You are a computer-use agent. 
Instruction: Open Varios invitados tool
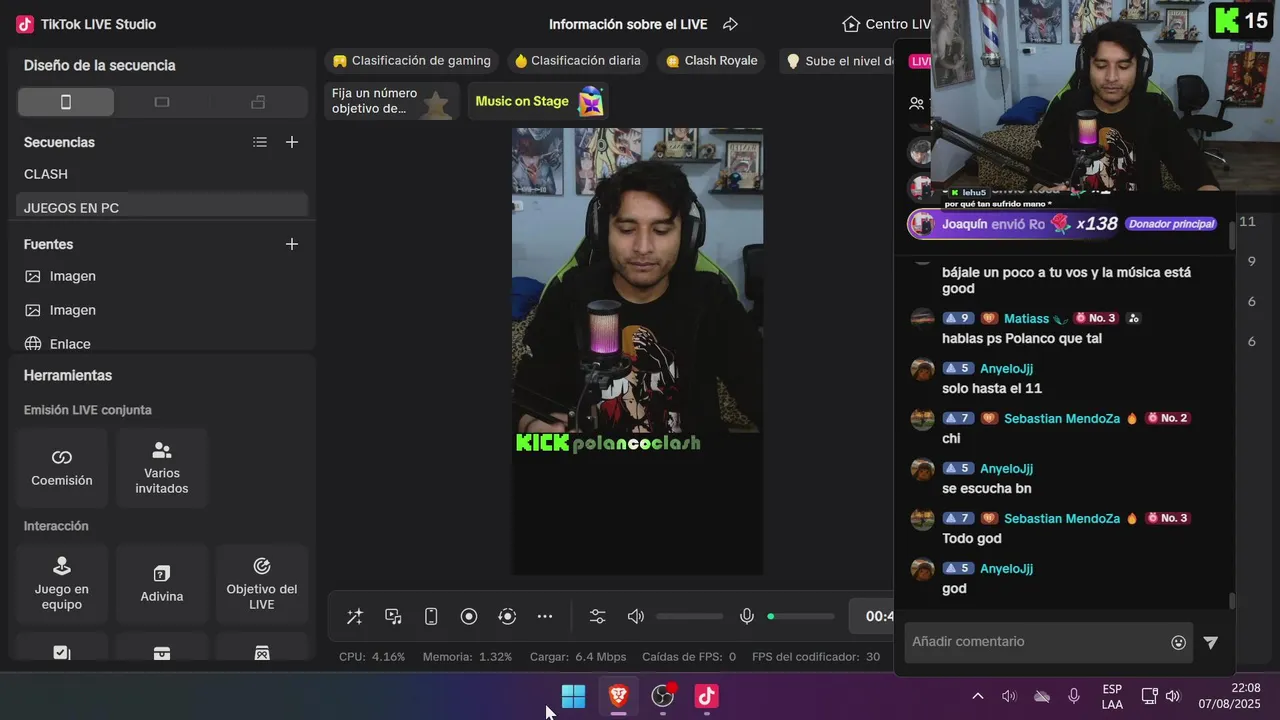click(x=162, y=467)
